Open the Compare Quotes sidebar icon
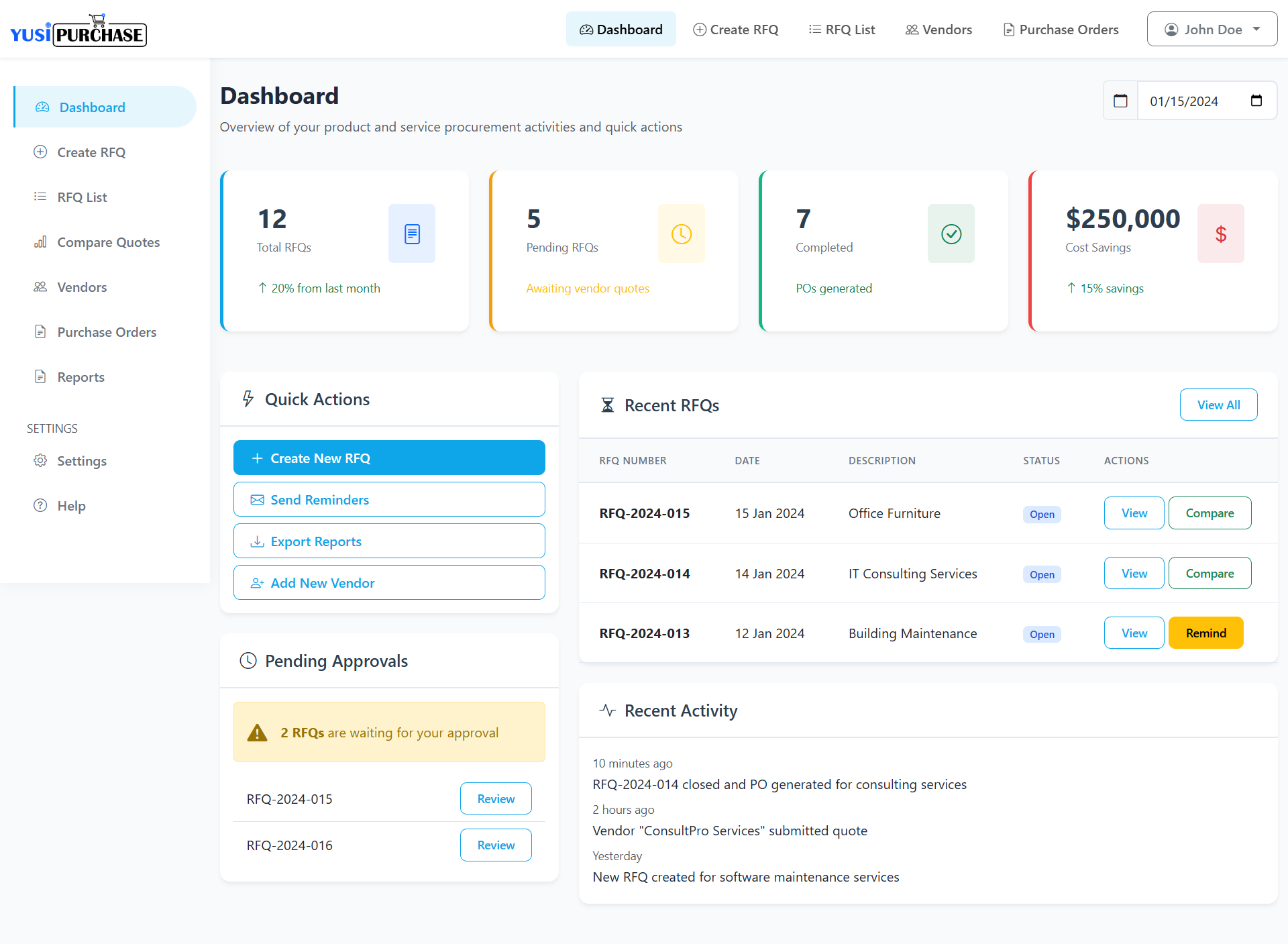The image size is (1288, 944). pyautogui.click(x=40, y=242)
